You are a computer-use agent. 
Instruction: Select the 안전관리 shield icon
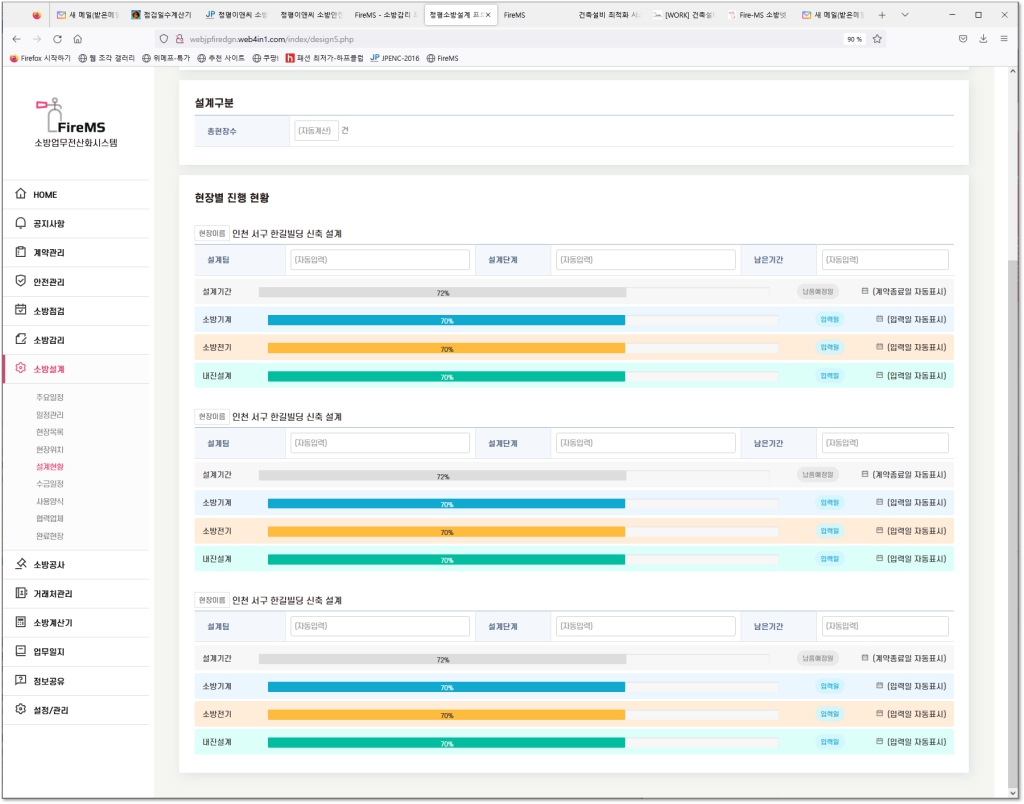pyautogui.click(x=21, y=281)
